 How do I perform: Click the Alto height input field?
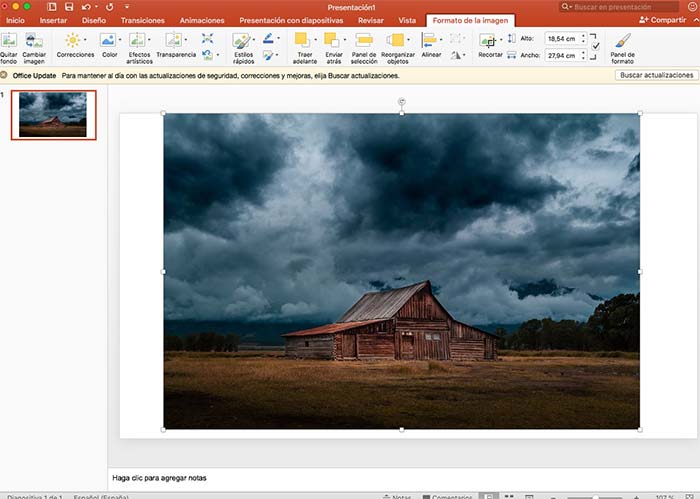[562, 39]
